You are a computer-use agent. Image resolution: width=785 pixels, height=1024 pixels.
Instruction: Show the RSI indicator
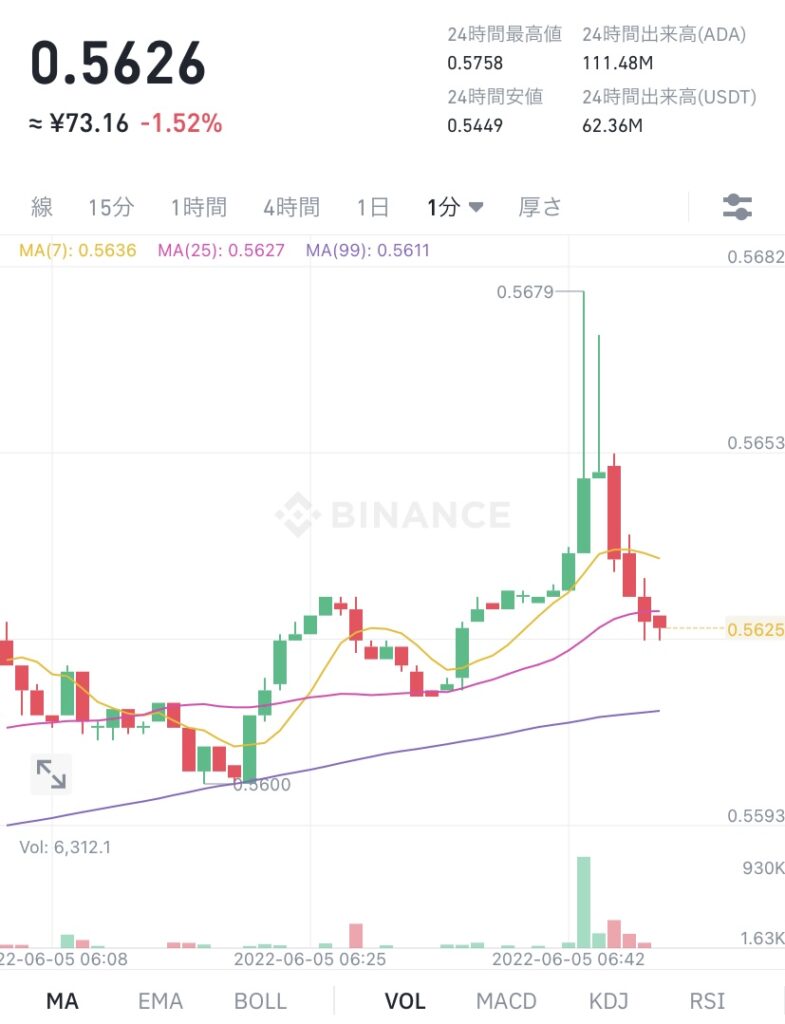pos(707,1001)
